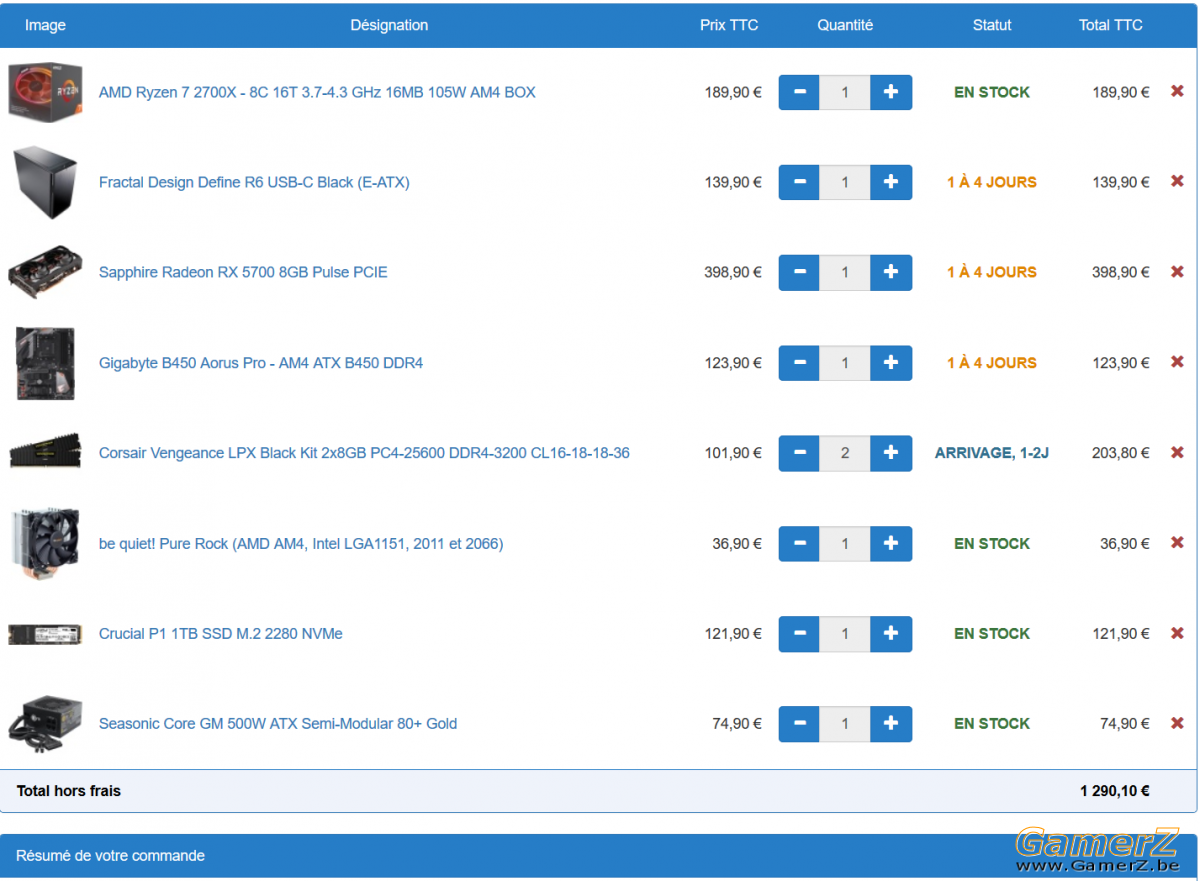Click the 'Désignation' column header
Viewport: 1200px width, 881px height.
(x=389, y=25)
